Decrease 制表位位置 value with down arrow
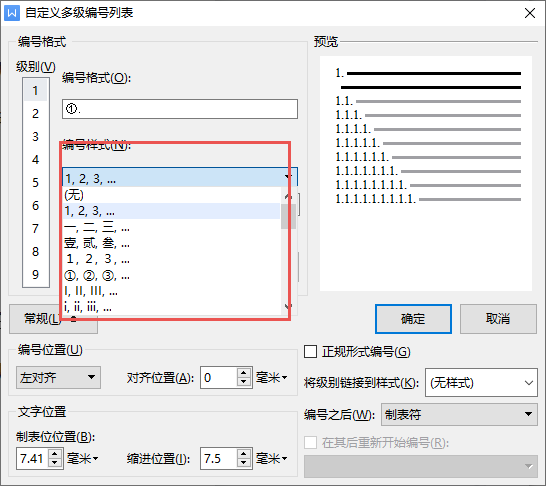Image resolution: width=546 pixels, height=486 pixels. click(55, 463)
